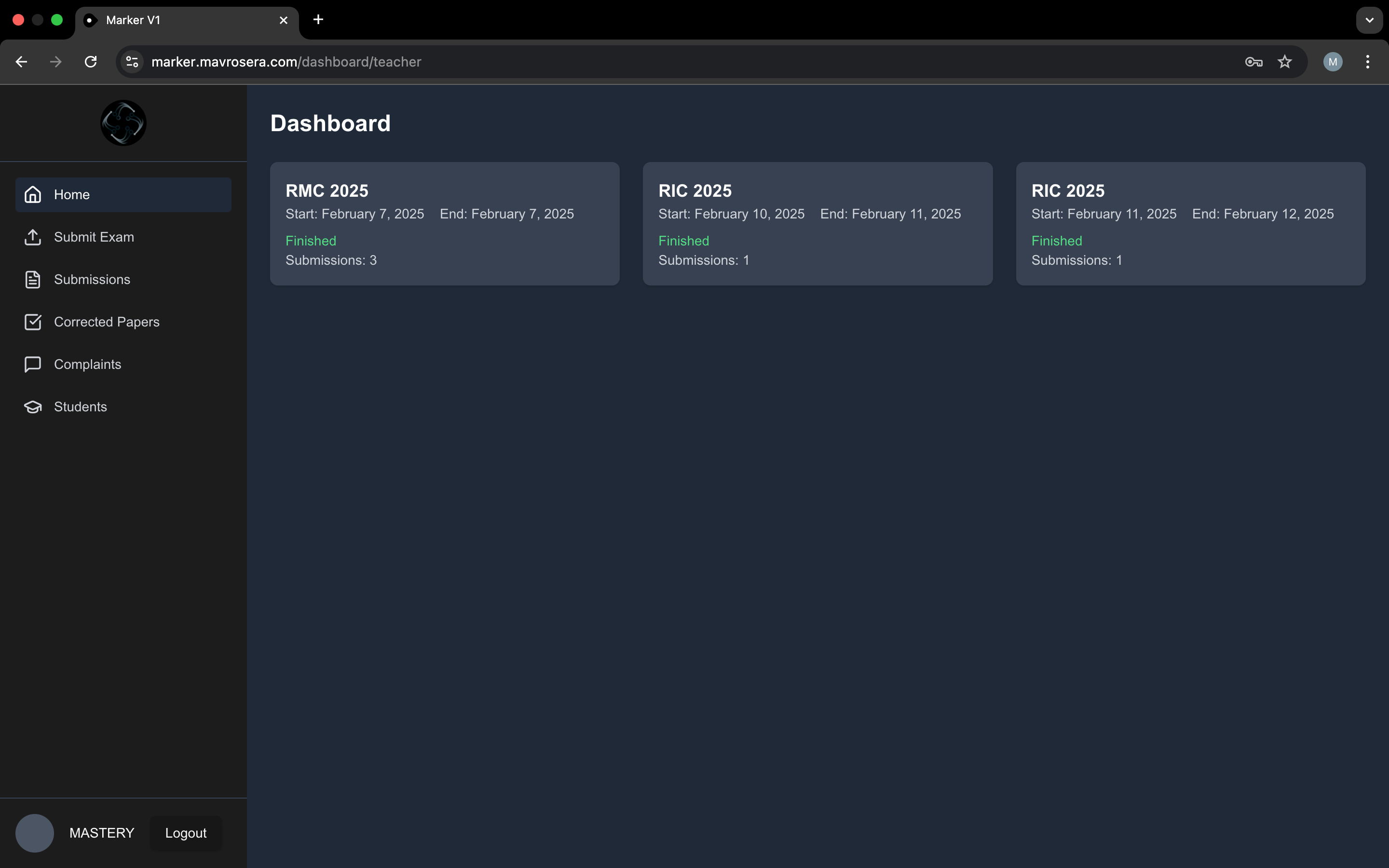
Task: Click the Students graduation cap icon
Action: coord(33,407)
